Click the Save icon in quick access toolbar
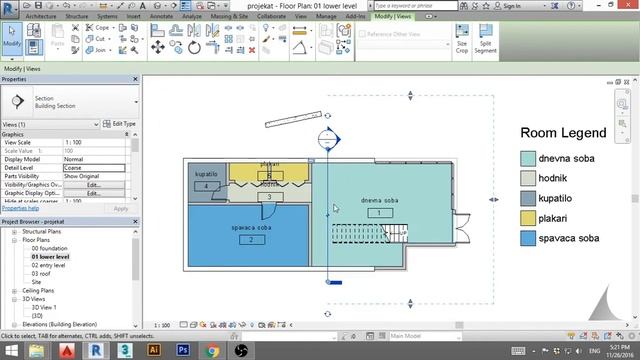640x360 pixels. click(38, 6)
